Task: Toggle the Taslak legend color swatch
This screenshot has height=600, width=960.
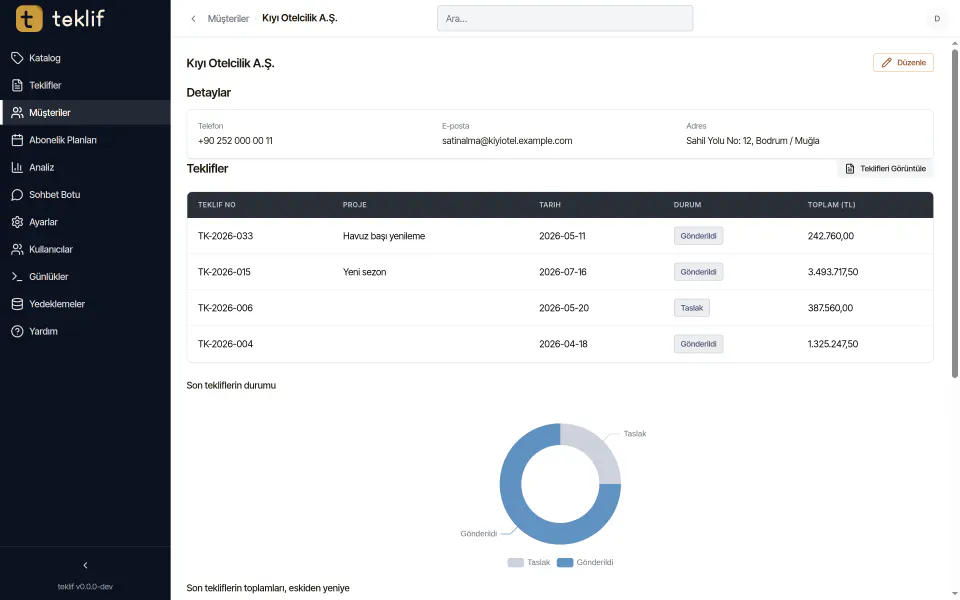Action: click(516, 562)
